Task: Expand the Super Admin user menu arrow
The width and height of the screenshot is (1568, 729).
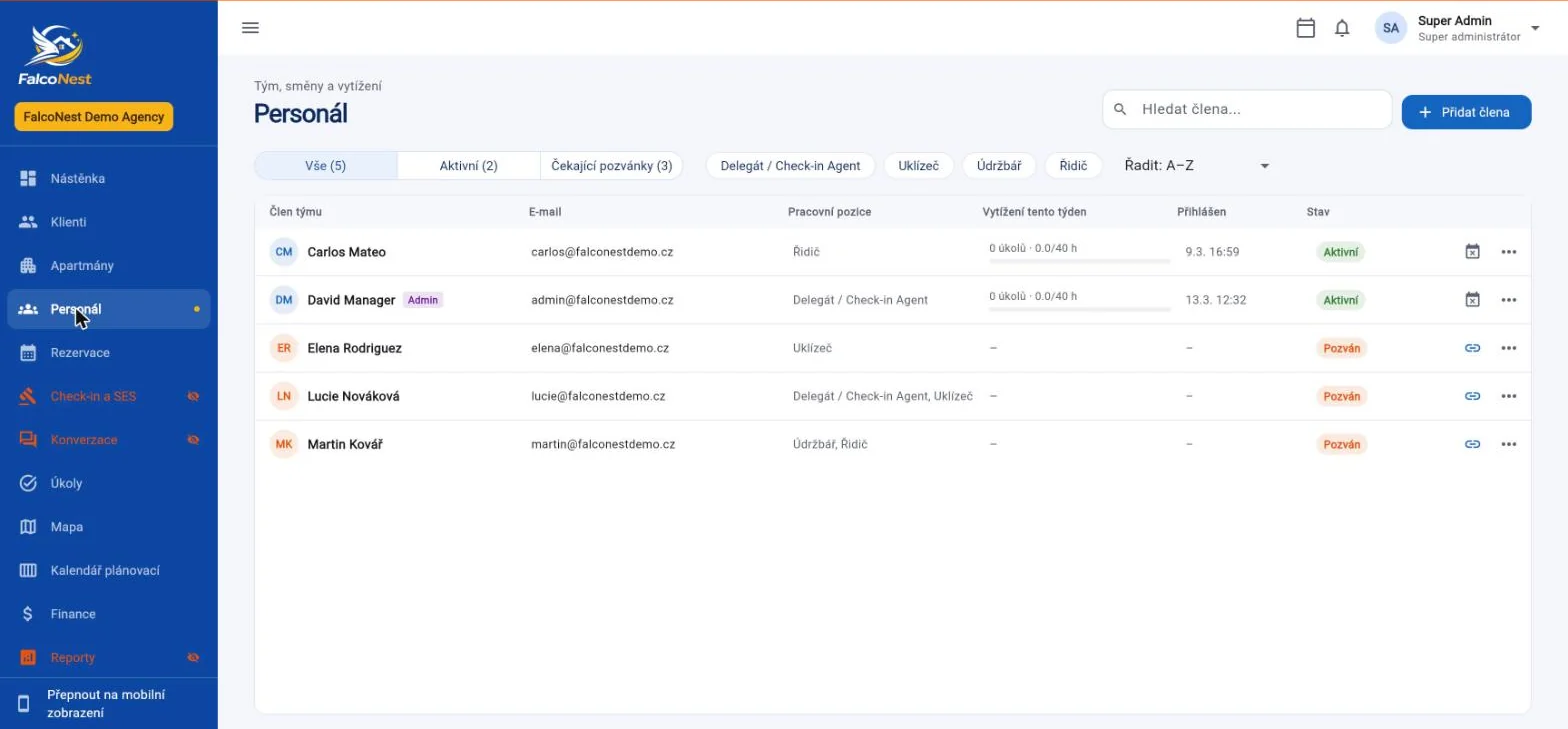Action: [1535, 28]
